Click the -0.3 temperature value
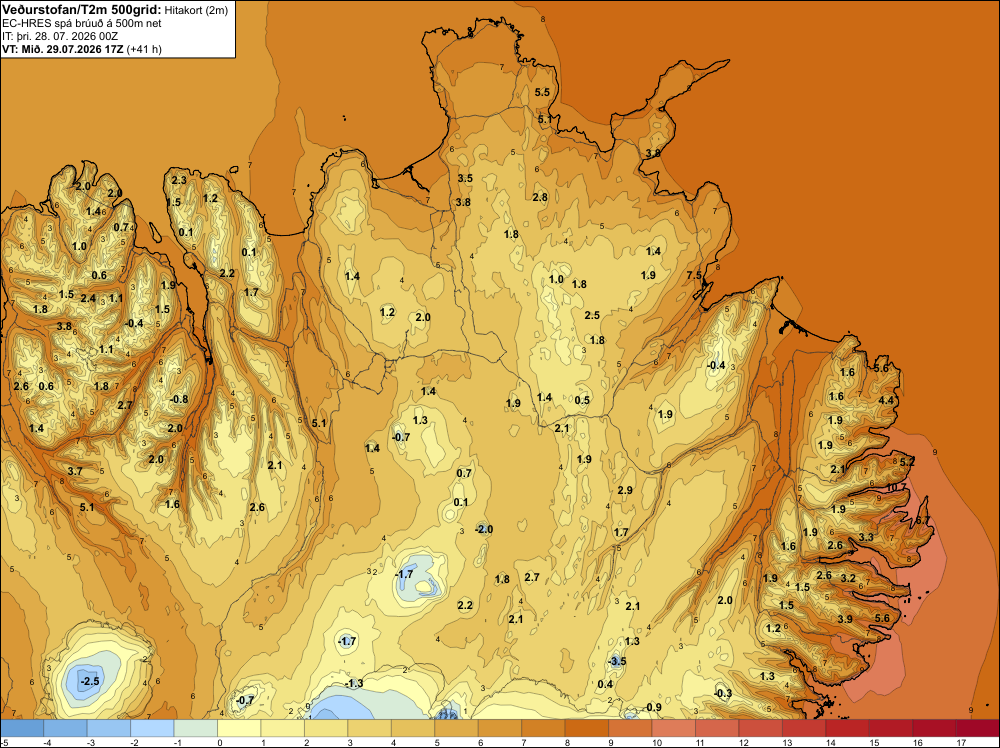The image size is (1000, 748). 723,693
